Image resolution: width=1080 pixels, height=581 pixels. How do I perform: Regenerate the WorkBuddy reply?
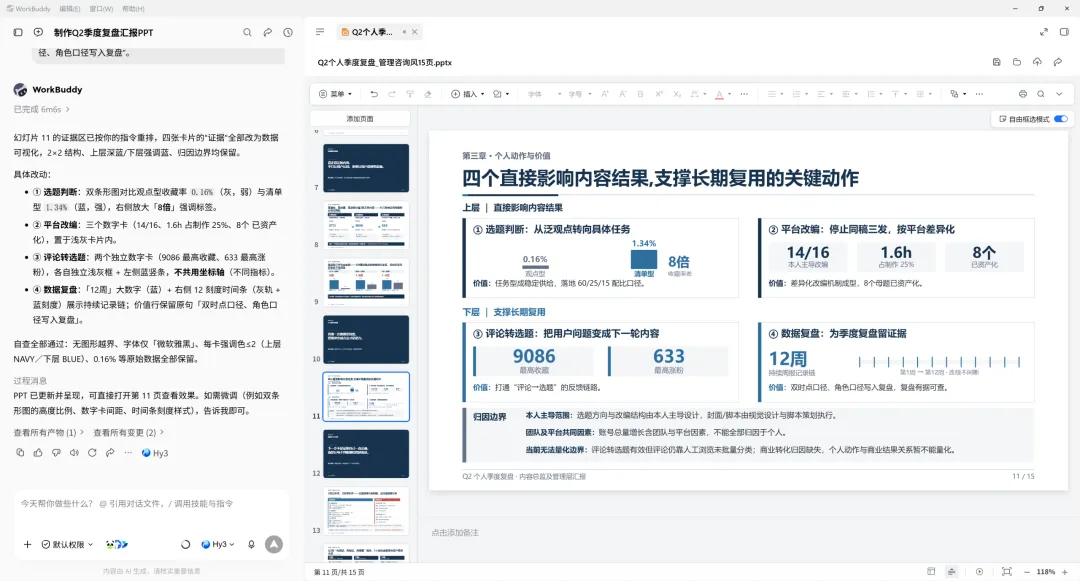[92, 453]
